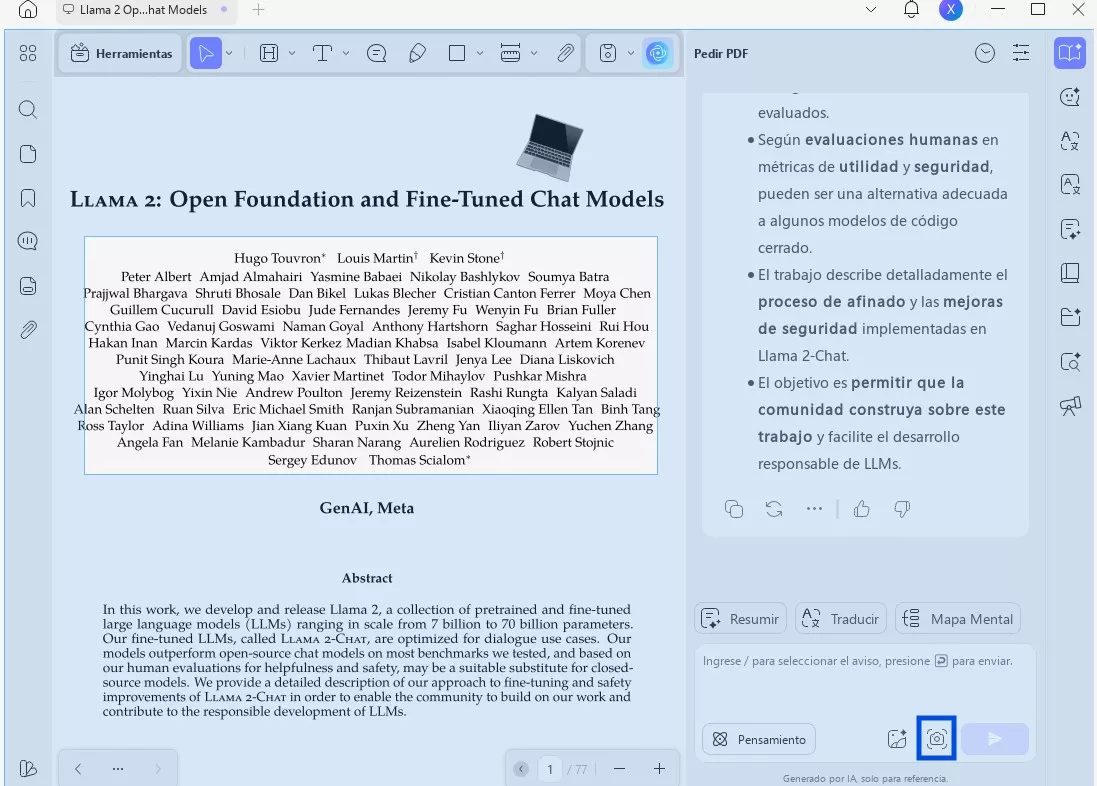
Task: Open the attachments paperclip in left sidebar
Action: click(x=28, y=330)
